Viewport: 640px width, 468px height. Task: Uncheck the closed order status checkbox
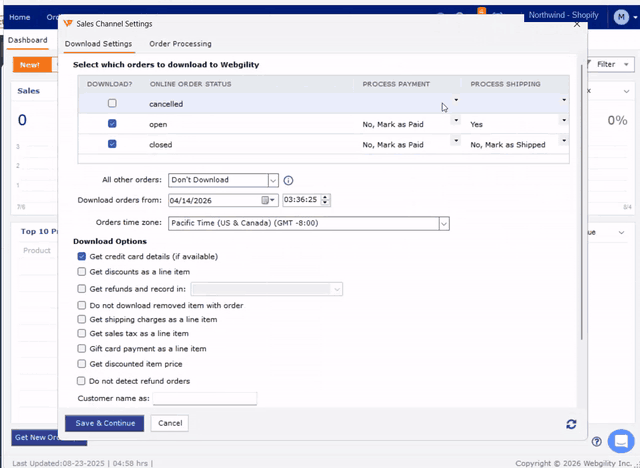pos(112,144)
